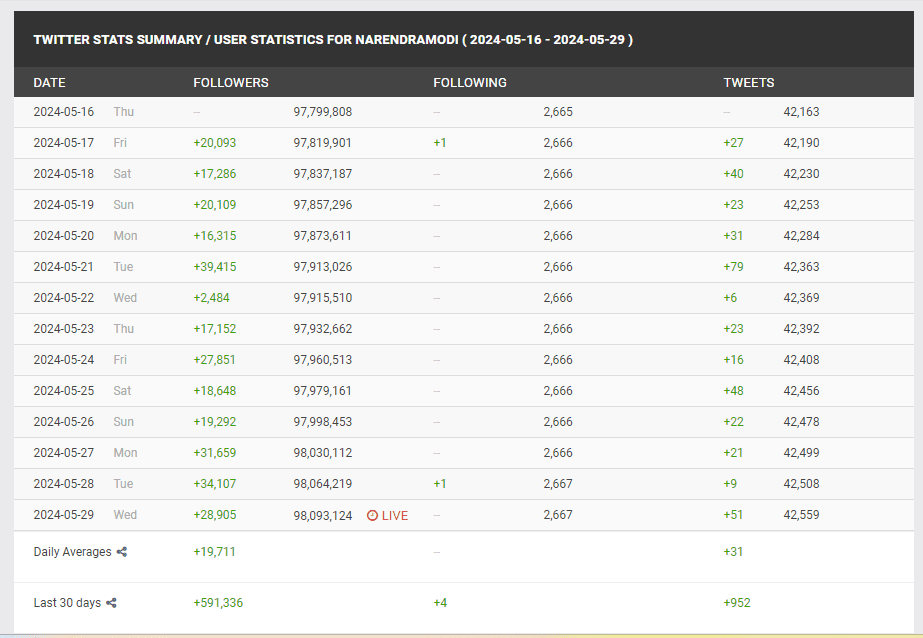Click the Daily Averages label

point(72,552)
